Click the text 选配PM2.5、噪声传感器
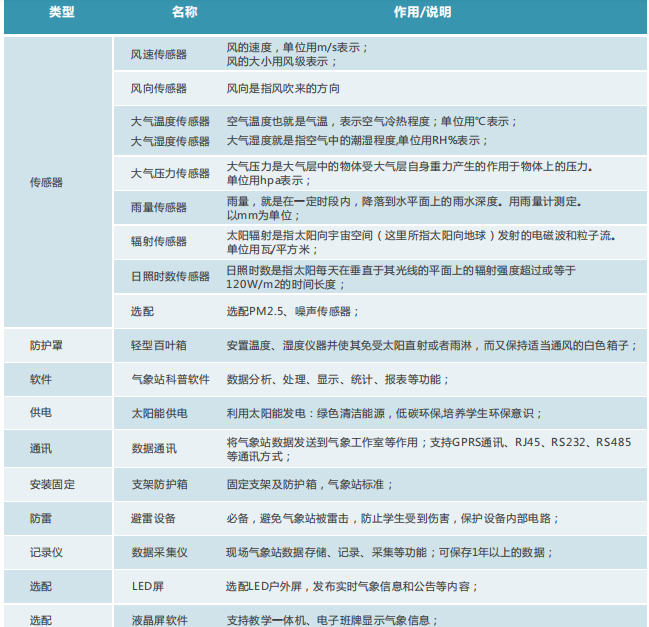 (x=292, y=311)
